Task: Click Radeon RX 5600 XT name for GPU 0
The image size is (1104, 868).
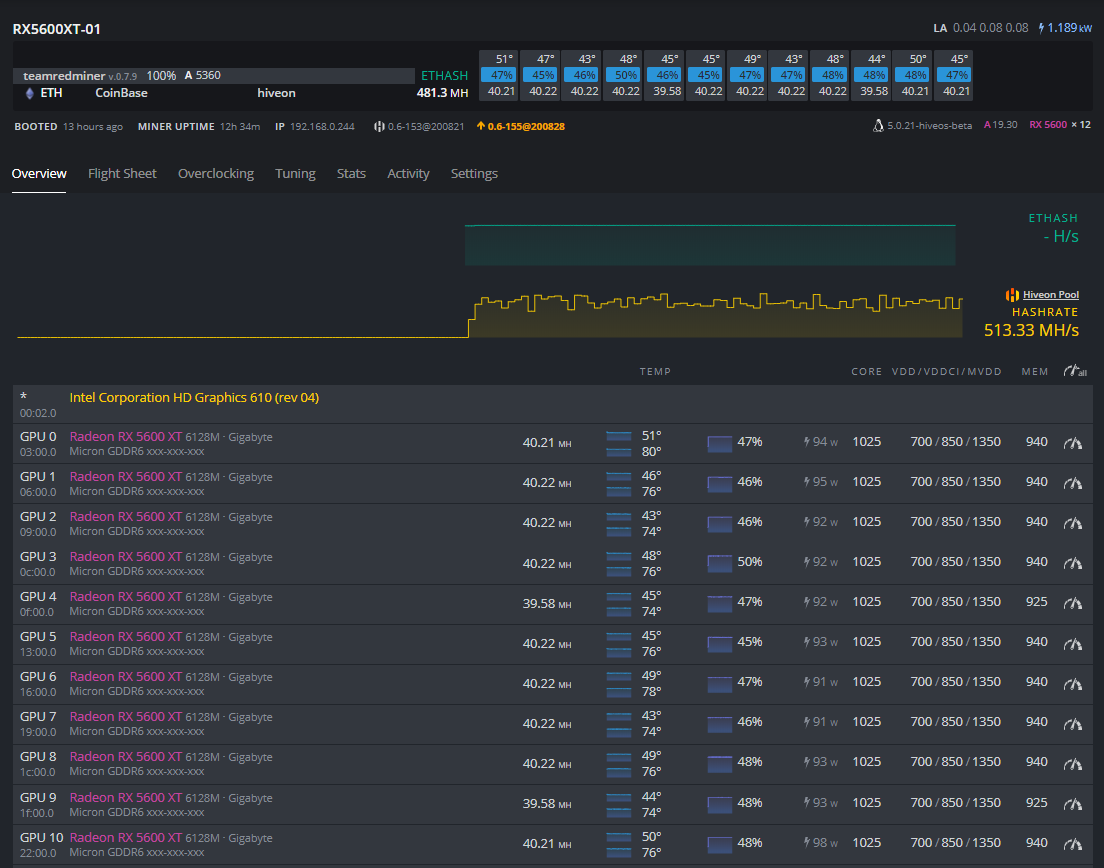Action: [x=125, y=436]
